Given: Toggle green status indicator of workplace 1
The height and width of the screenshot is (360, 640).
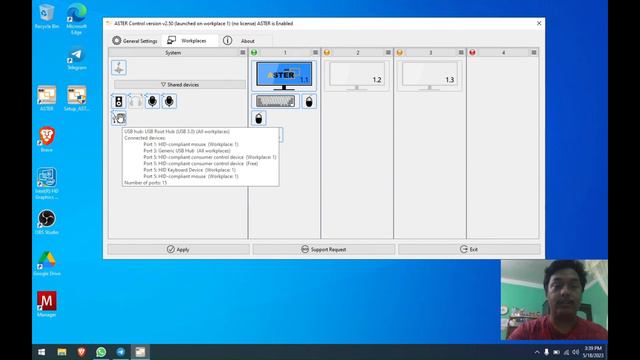Looking at the screenshot, I should (254, 53).
